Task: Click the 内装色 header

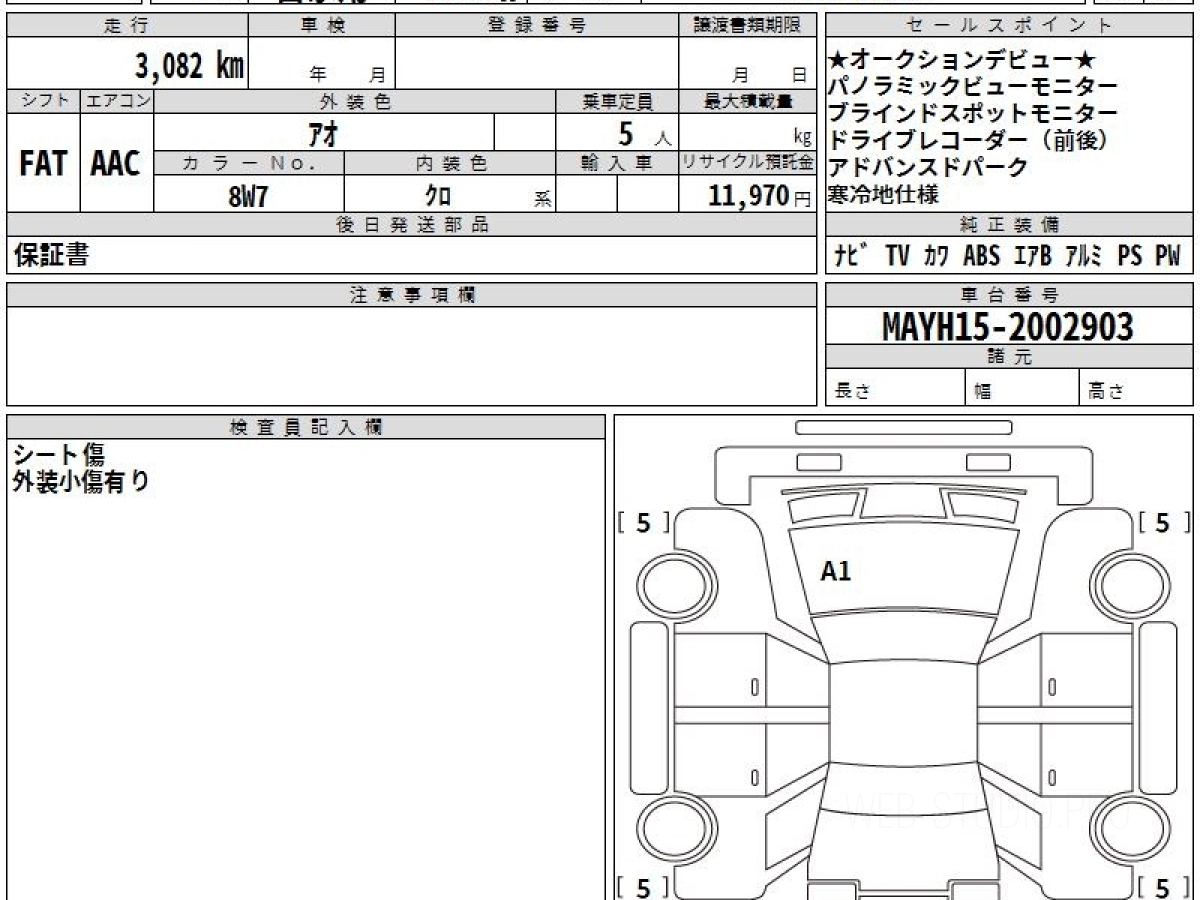Action: click(450, 163)
